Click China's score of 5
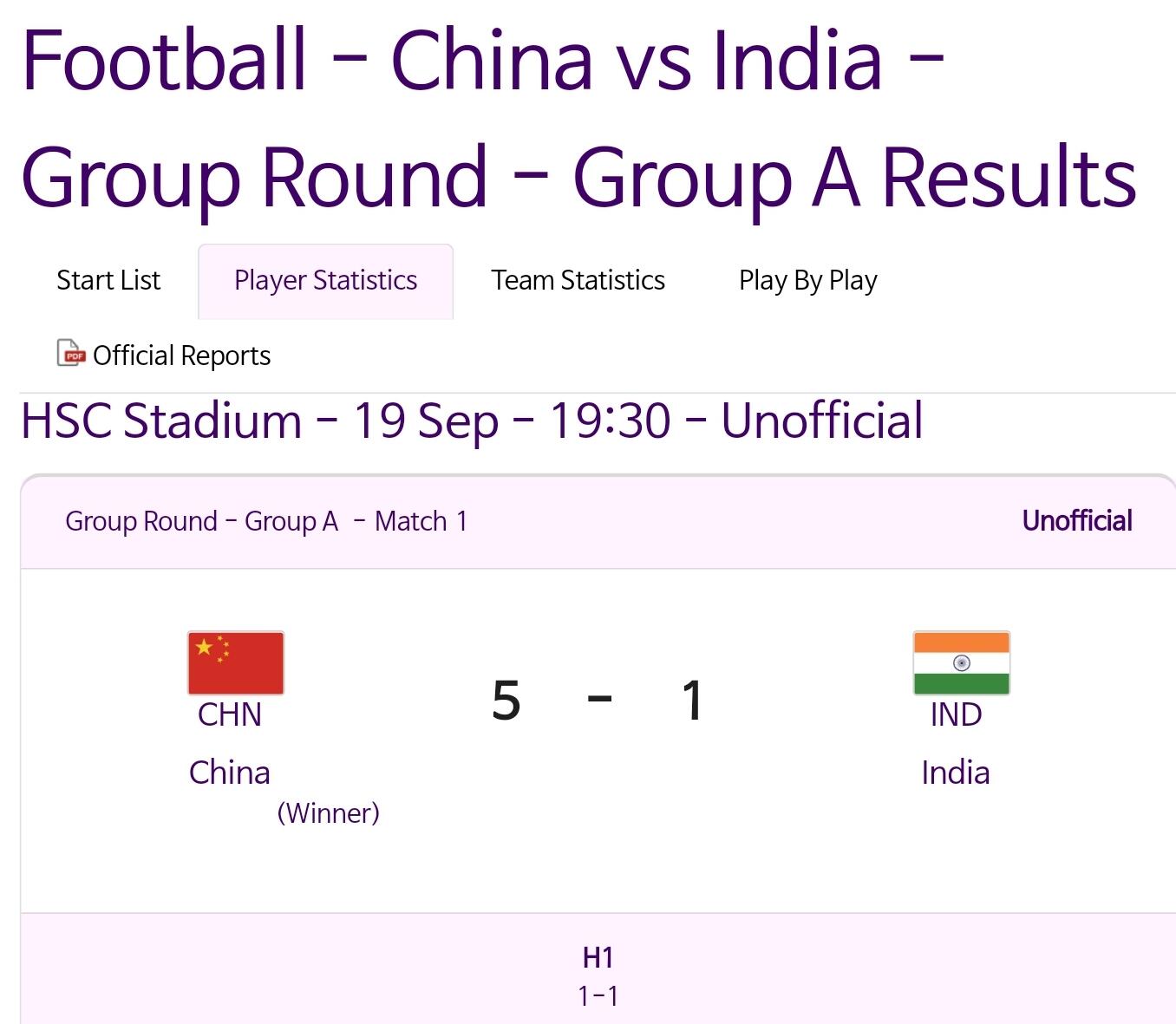Screen dimensions: 1176x1024 (x=506, y=700)
